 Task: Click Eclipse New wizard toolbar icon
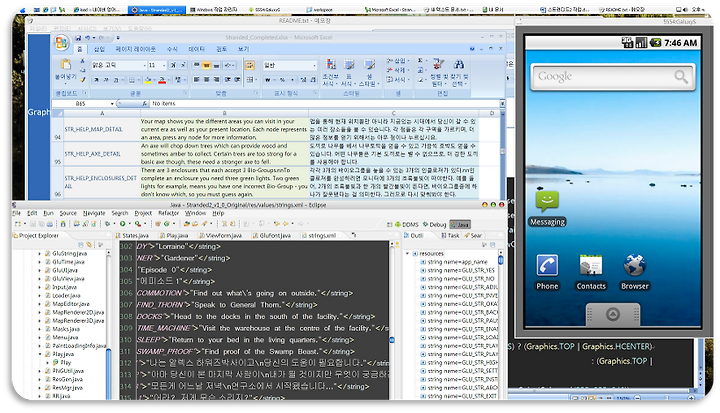(18, 224)
